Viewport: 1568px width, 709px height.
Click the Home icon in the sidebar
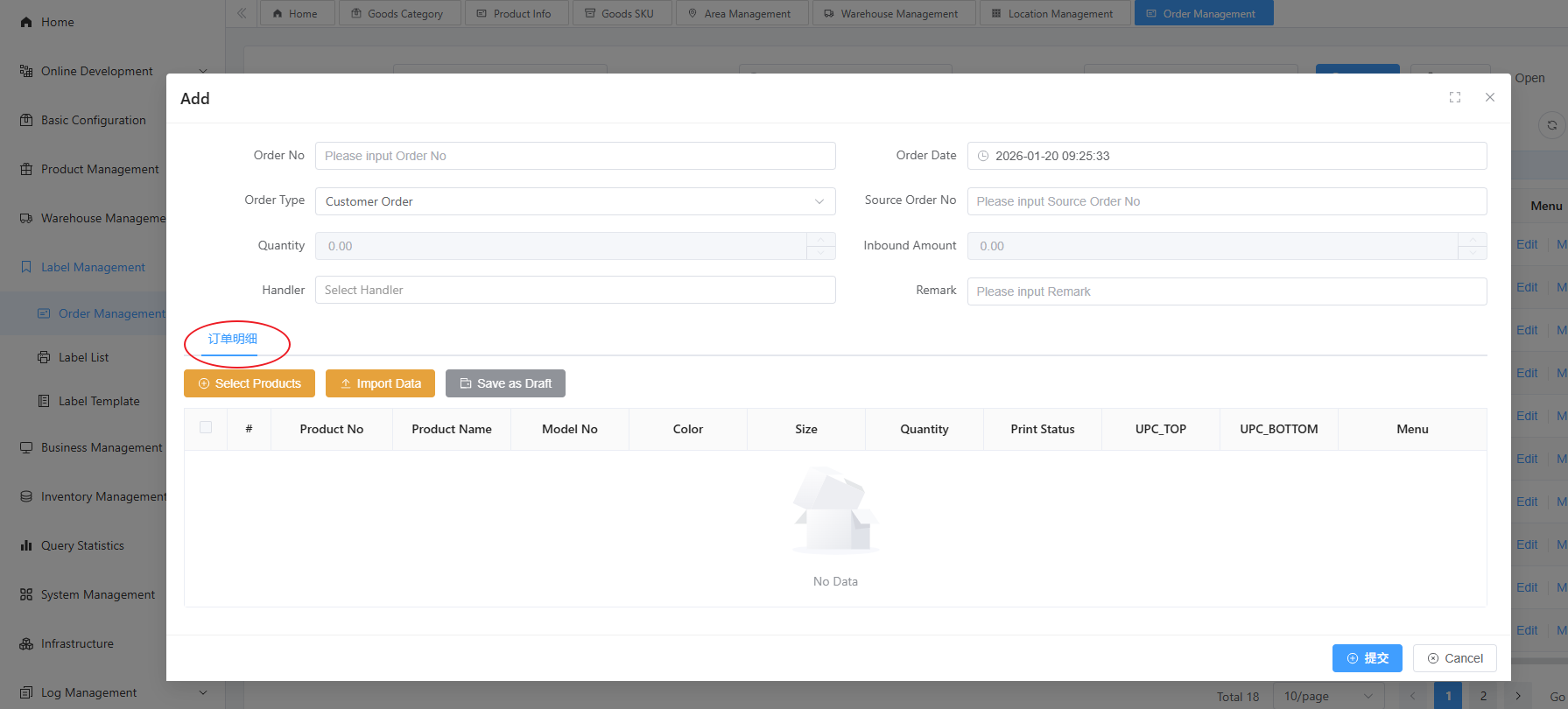pyautogui.click(x=26, y=22)
